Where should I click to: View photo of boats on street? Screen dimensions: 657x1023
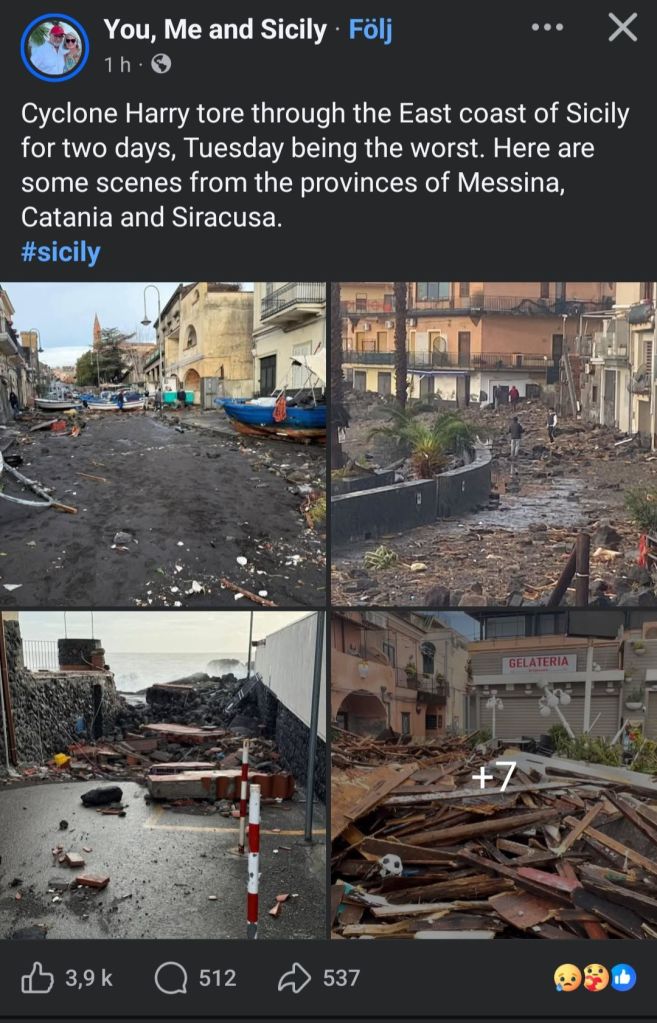(162, 444)
